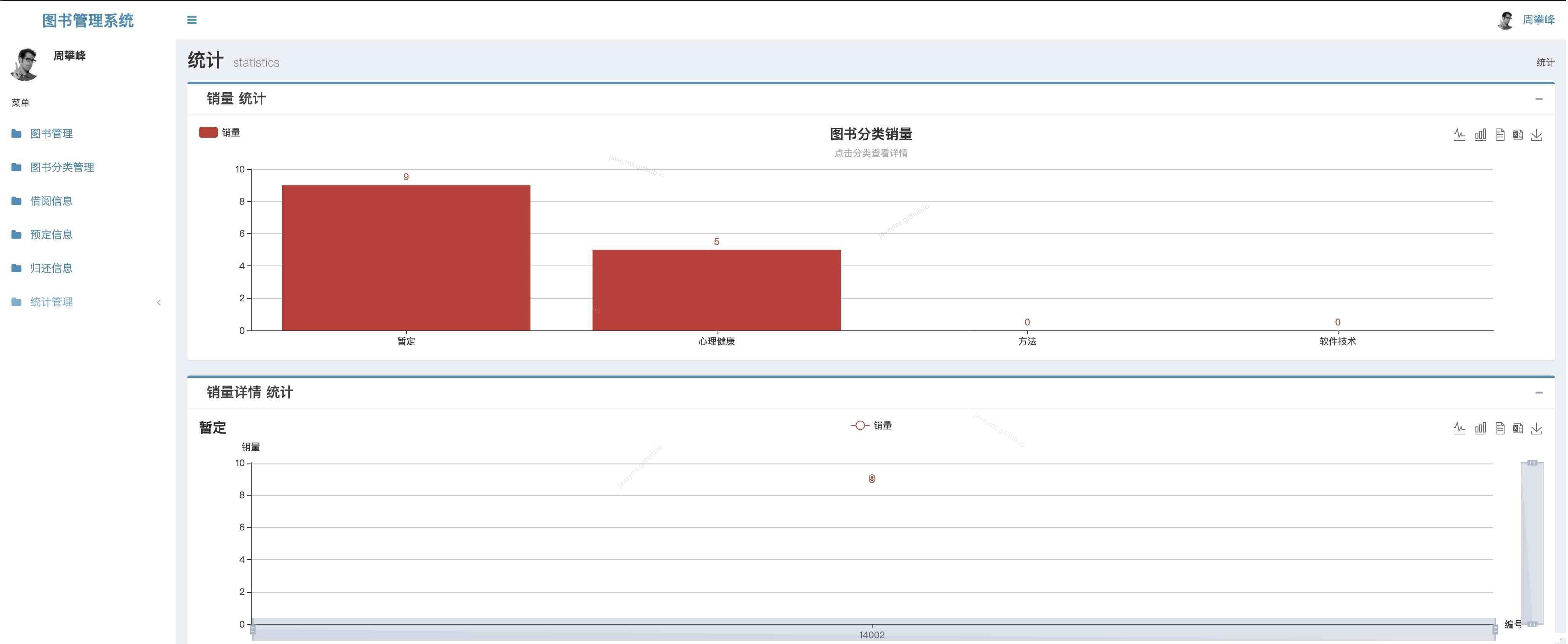The height and width of the screenshot is (644, 1568).
Task: Switch the 图书分类销量 chart to bar view
Action: point(1480,135)
